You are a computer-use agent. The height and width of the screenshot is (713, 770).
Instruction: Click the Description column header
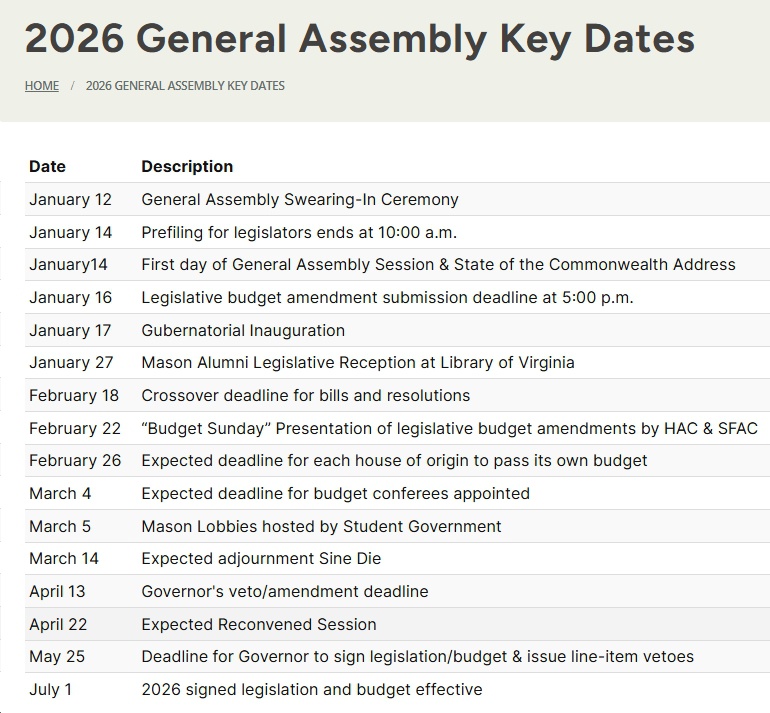click(187, 167)
